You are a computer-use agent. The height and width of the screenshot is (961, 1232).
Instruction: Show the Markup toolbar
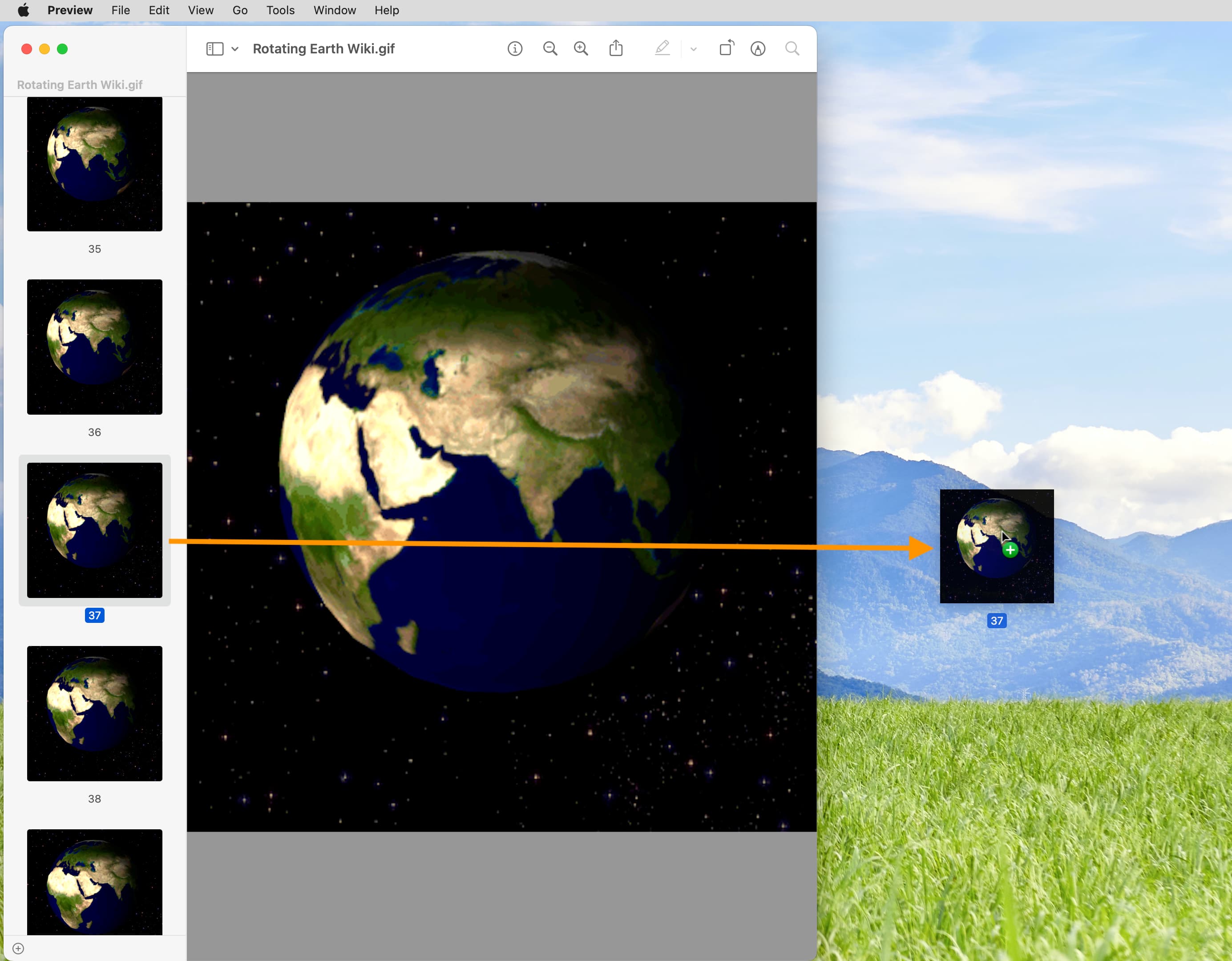pyautogui.click(x=758, y=49)
